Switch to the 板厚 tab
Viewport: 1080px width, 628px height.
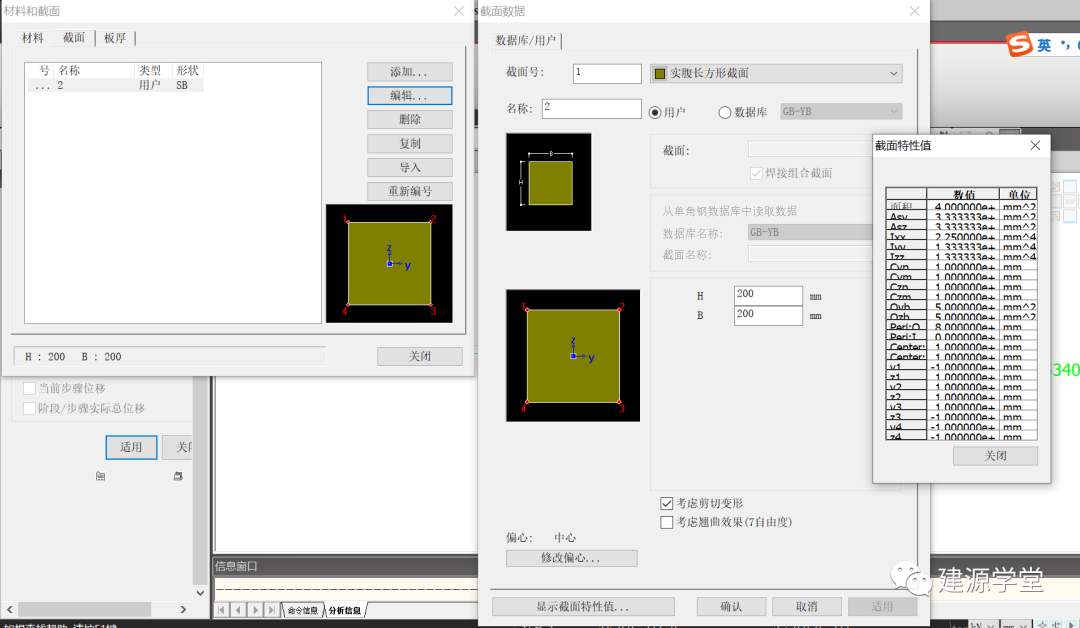pyautogui.click(x=115, y=38)
